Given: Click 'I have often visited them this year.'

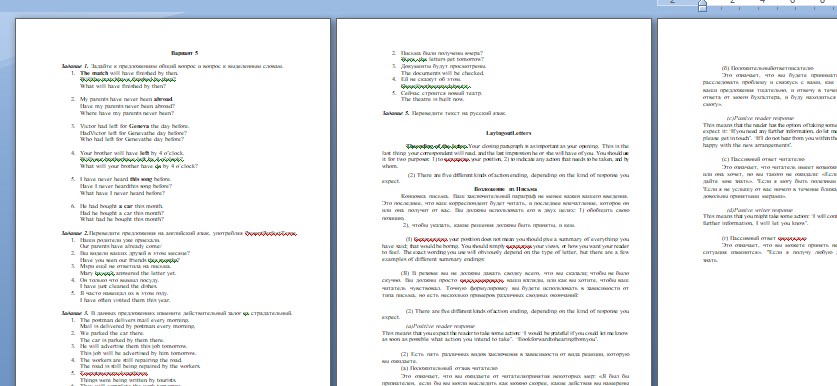Looking at the screenshot, I should click(x=125, y=300).
